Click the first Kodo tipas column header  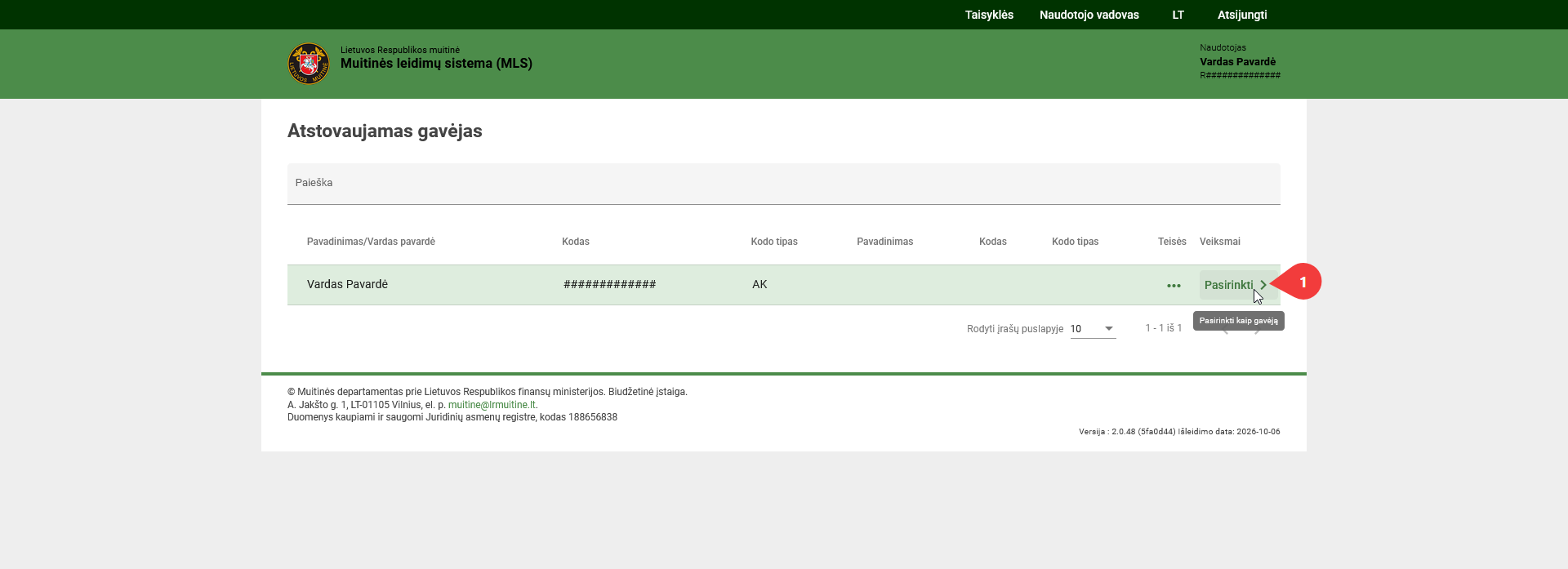click(x=774, y=242)
